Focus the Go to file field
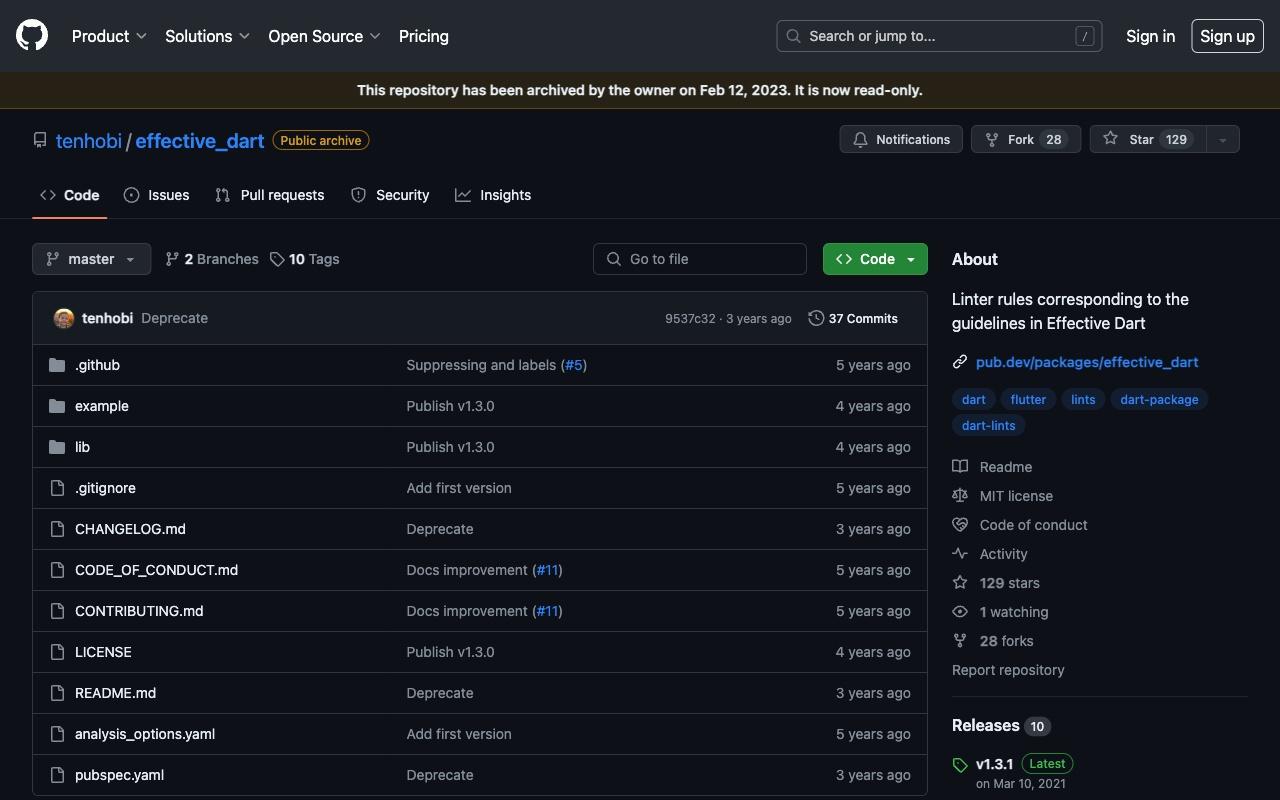This screenshot has width=1280, height=800. coord(700,259)
